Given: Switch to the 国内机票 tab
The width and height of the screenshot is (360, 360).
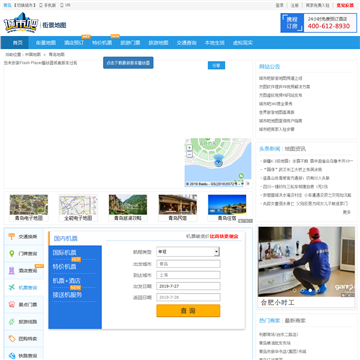Looking at the screenshot, I should pyautogui.click(x=66, y=239).
